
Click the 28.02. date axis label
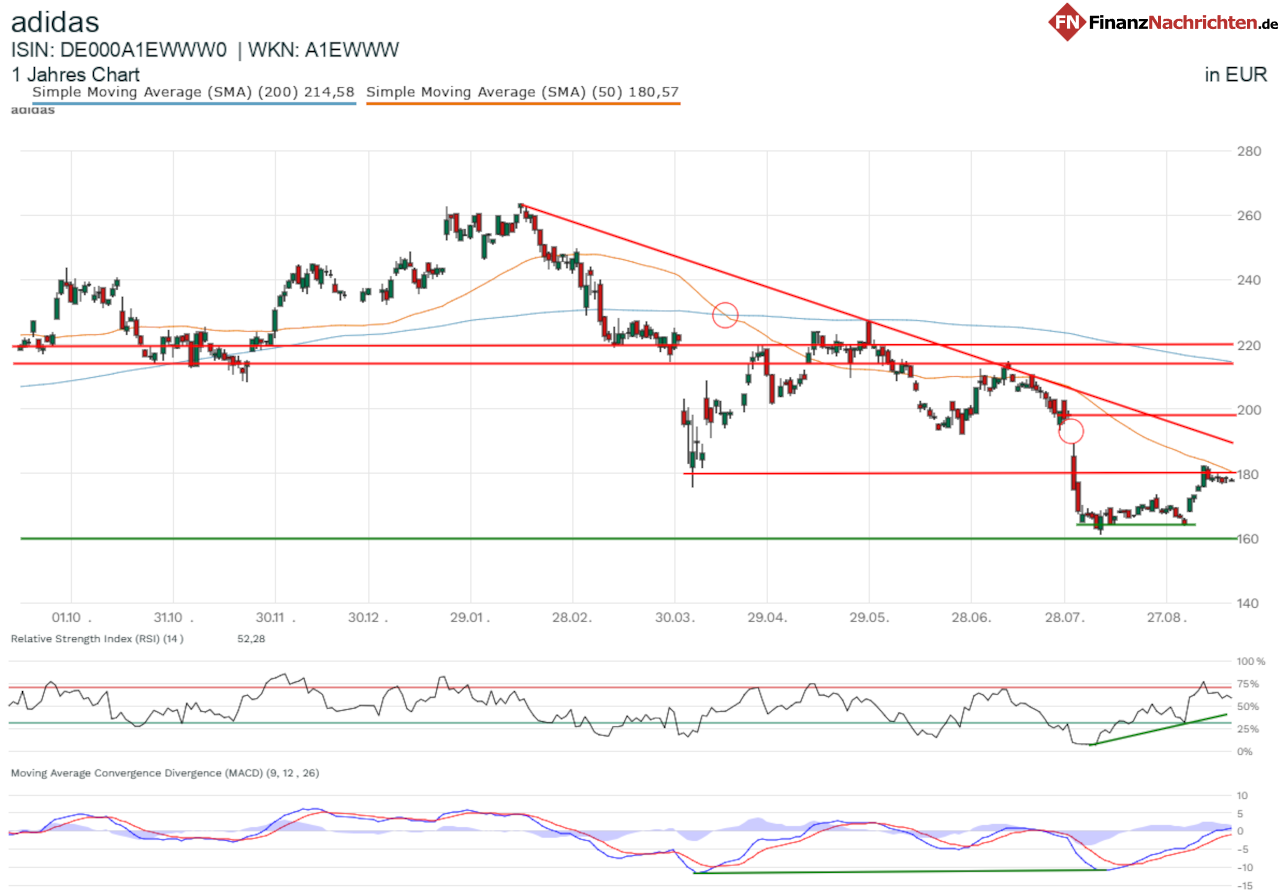(570, 619)
